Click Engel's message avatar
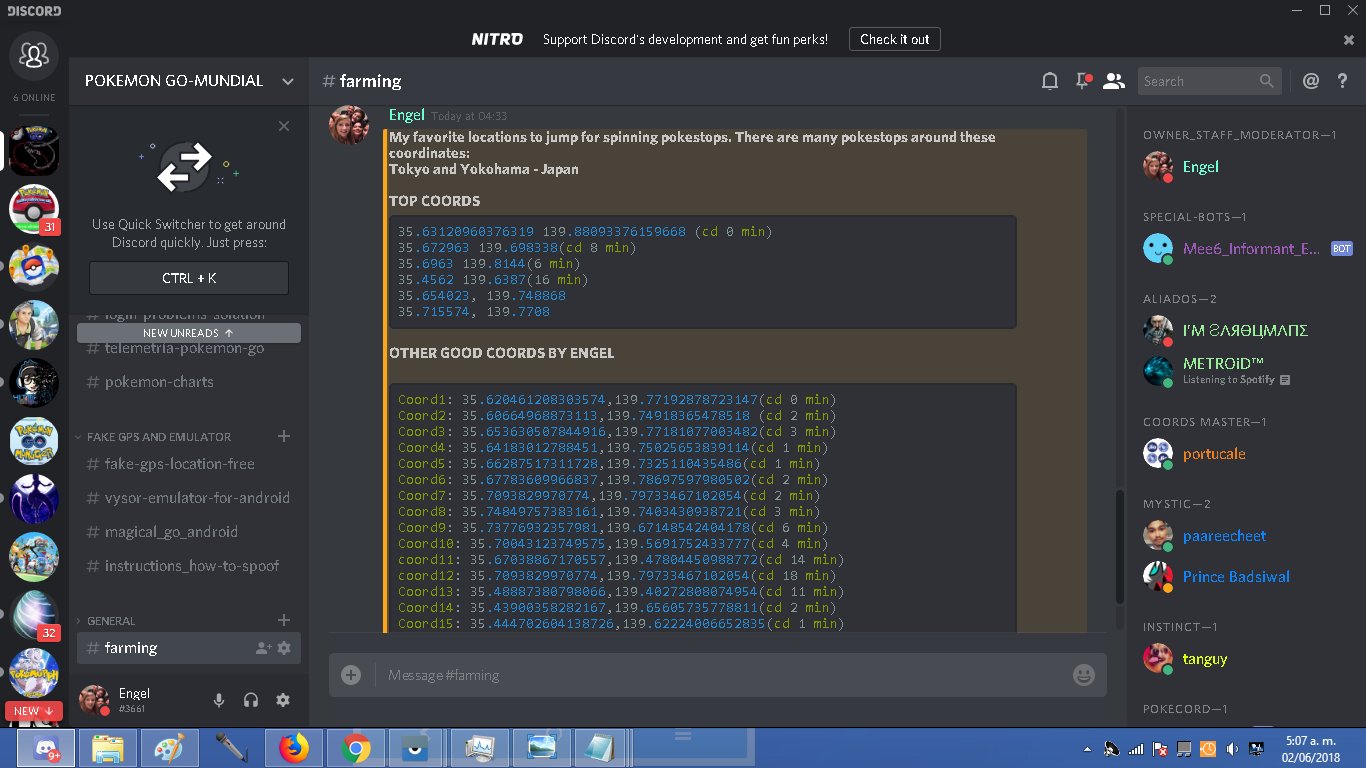 point(349,125)
